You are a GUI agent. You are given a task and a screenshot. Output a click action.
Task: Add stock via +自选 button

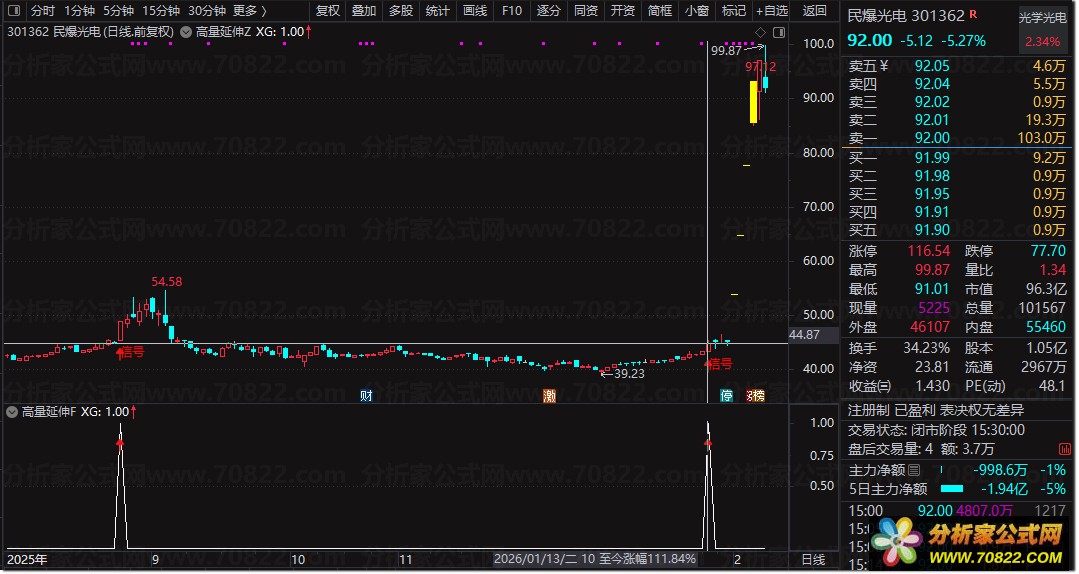coord(771,10)
